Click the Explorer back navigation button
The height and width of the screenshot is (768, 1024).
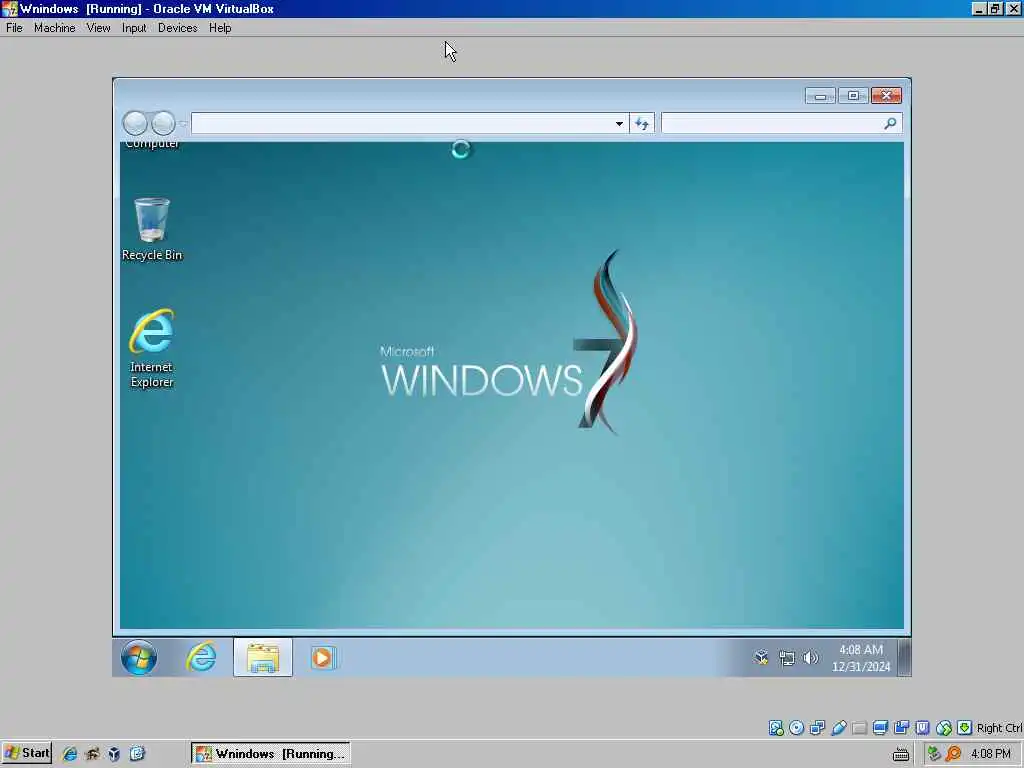tap(135, 123)
